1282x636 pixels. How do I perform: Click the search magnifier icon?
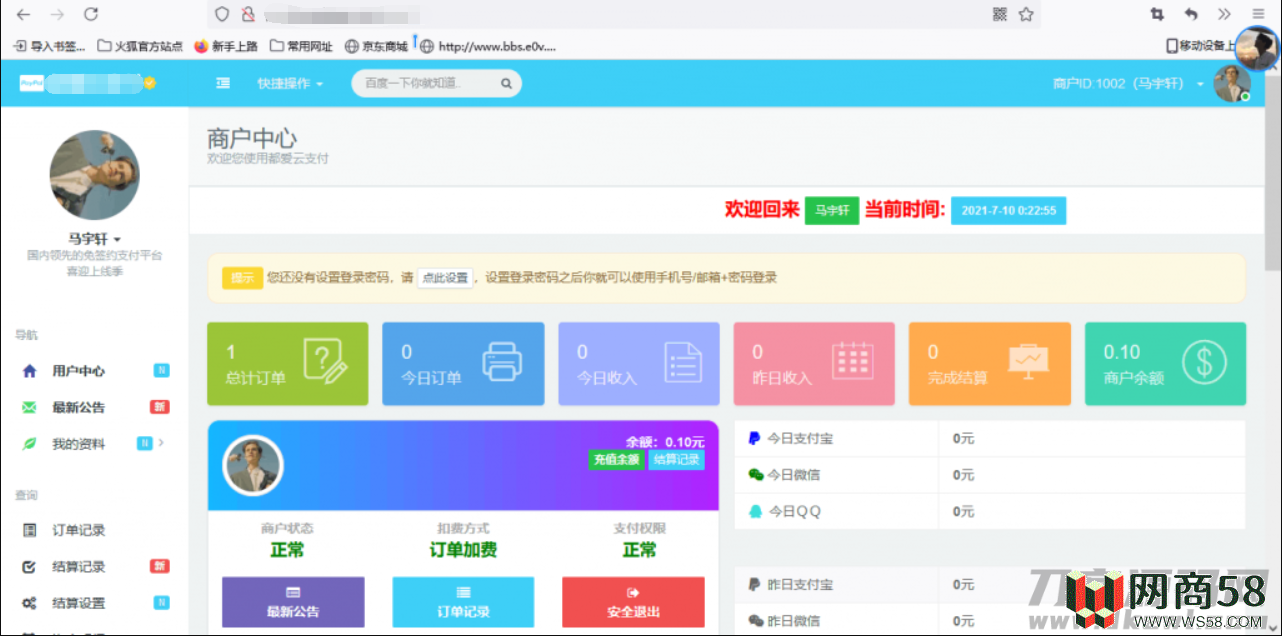(506, 84)
